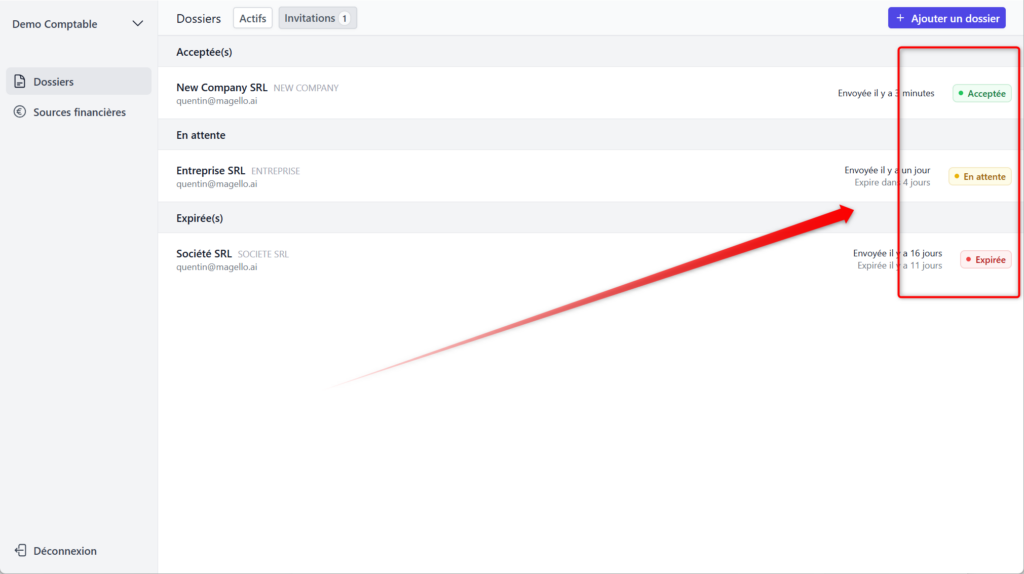1024x574 pixels.
Task: Open the Entreprise SRL invitation row
Action: pyautogui.click(x=212, y=171)
